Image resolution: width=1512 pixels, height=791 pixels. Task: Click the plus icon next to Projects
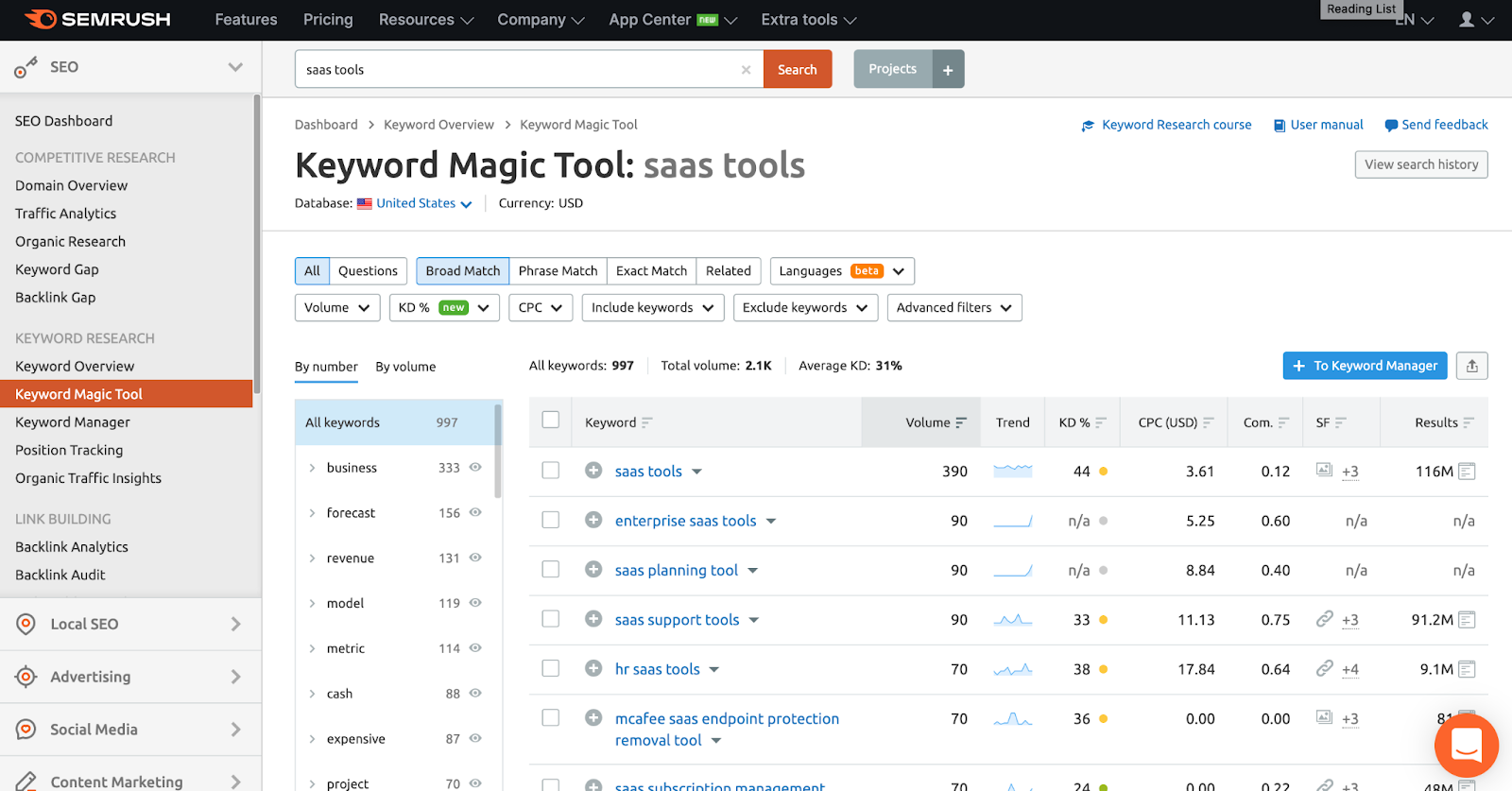pyautogui.click(x=948, y=70)
